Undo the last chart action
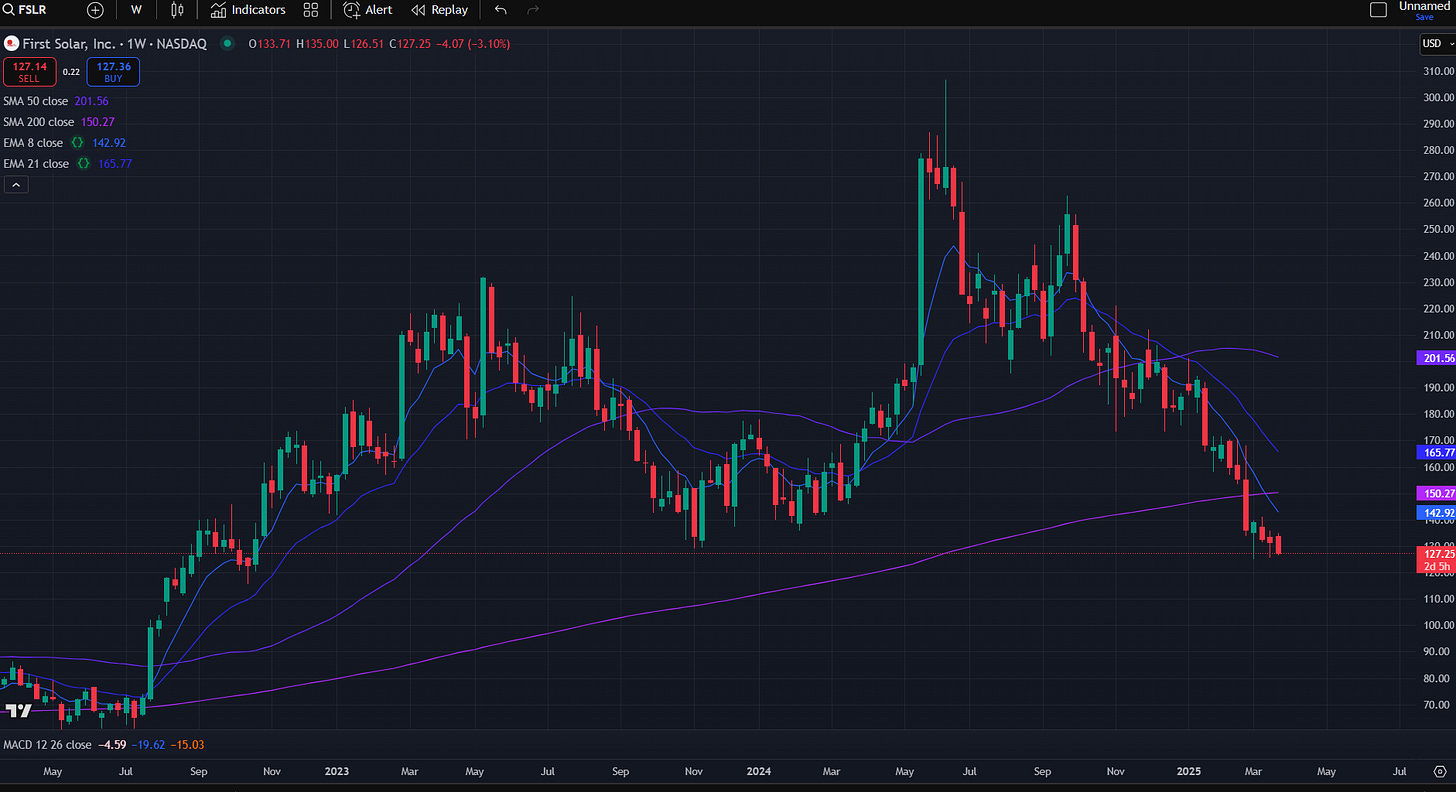The height and width of the screenshot is (792, 1456). click(501, 10)
